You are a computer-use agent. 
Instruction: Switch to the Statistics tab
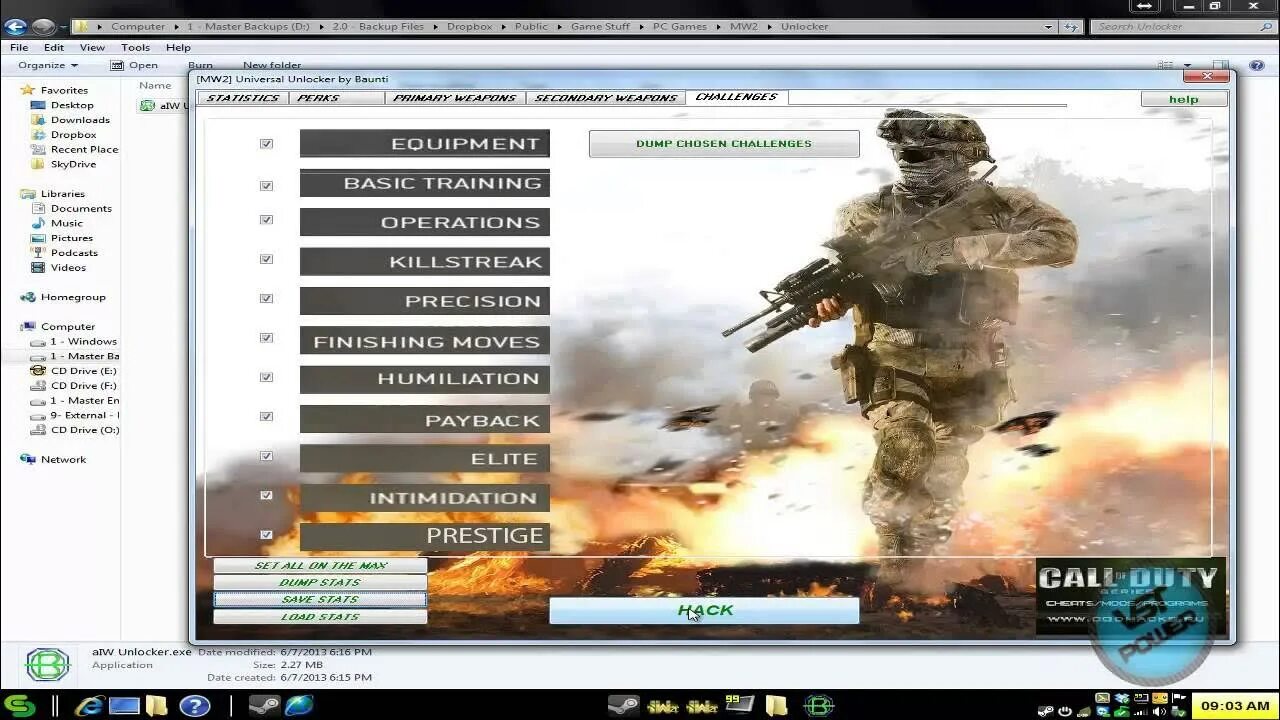[x=243, y=98]
